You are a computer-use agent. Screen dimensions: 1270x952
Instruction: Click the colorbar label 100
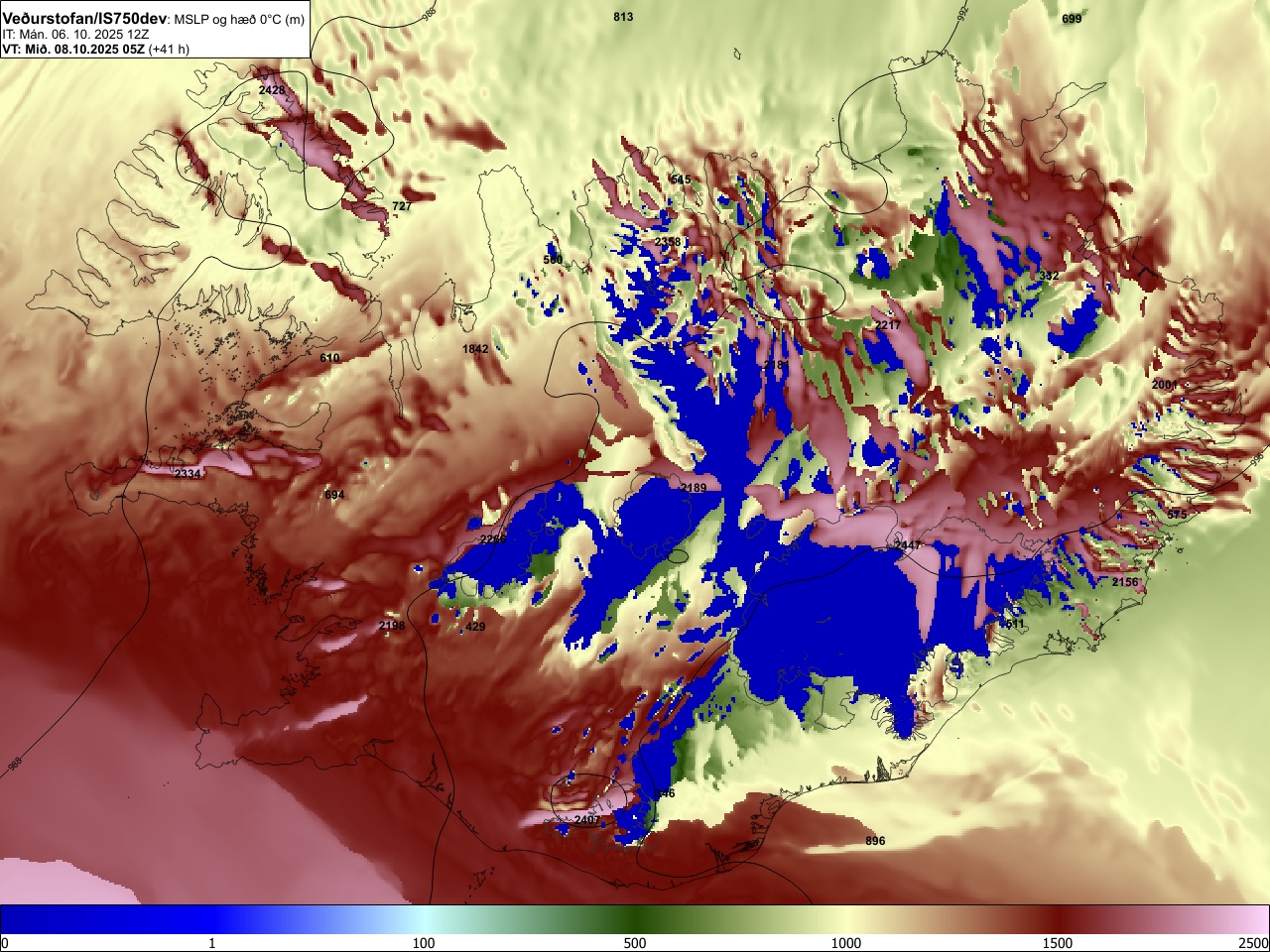[424, 943]
